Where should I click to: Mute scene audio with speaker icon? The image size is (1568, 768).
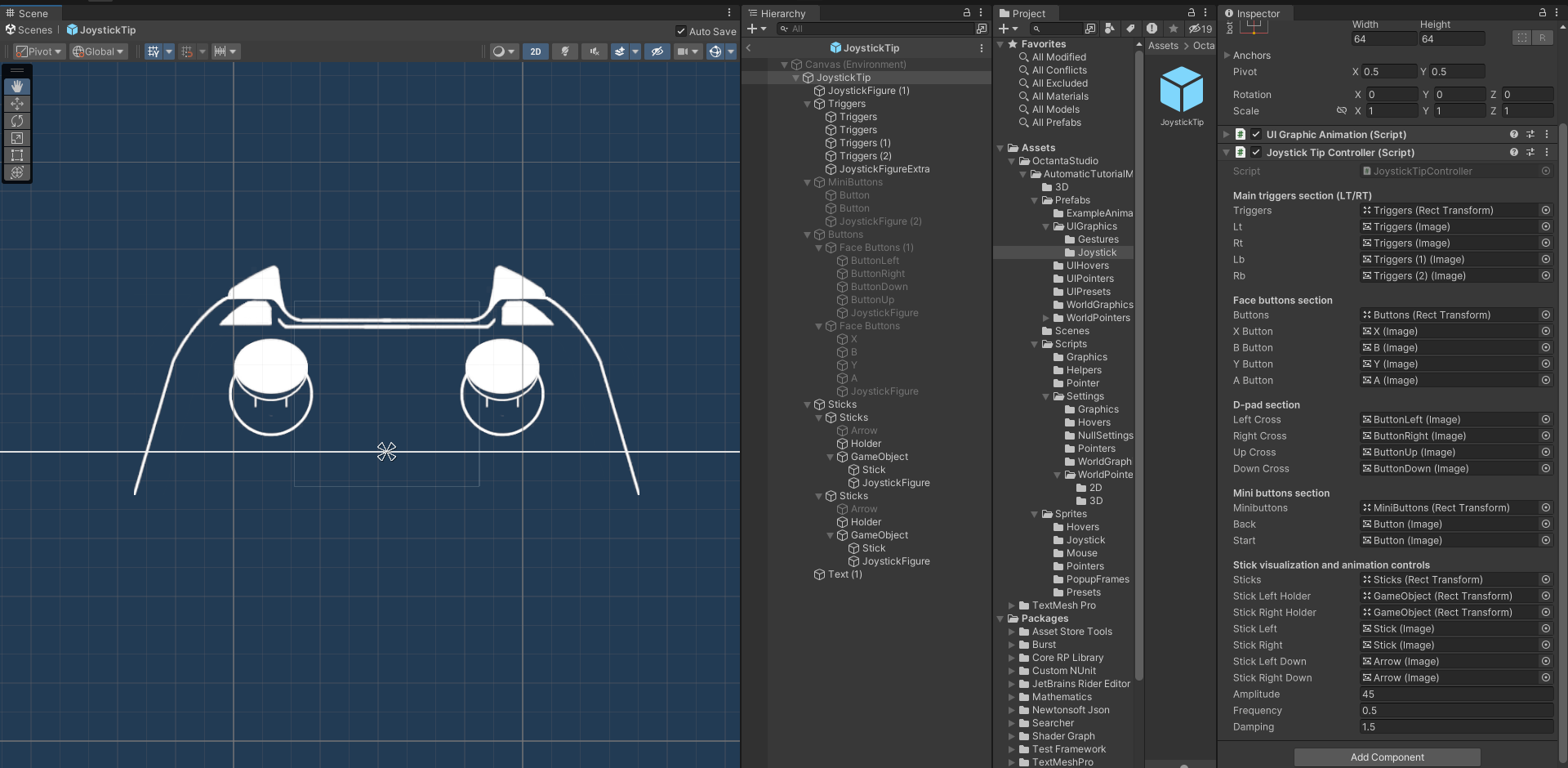coord(594,51)
